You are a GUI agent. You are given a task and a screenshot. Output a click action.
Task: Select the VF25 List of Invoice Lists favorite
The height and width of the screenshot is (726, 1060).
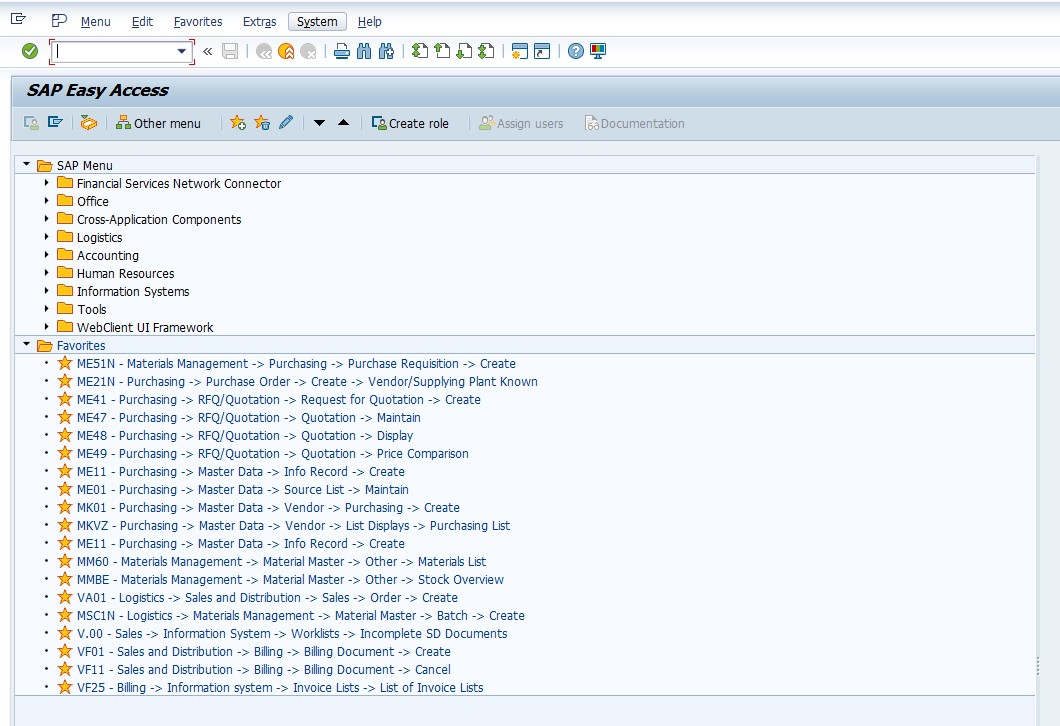click(280, 687)
